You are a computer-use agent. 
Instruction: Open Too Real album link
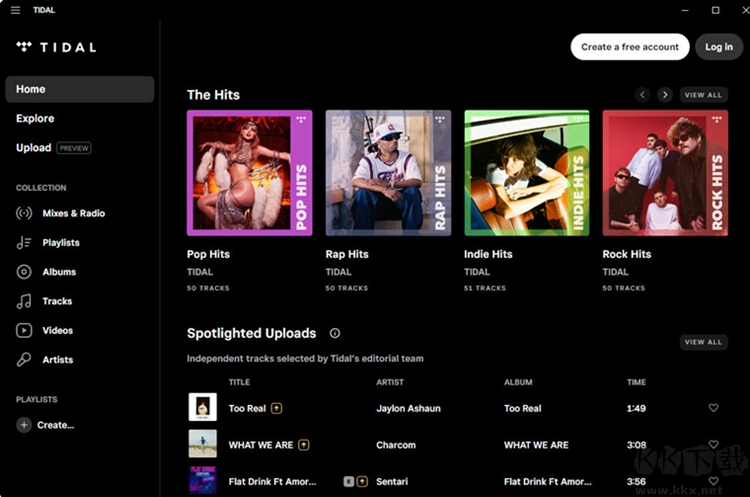tap(522, 409)
